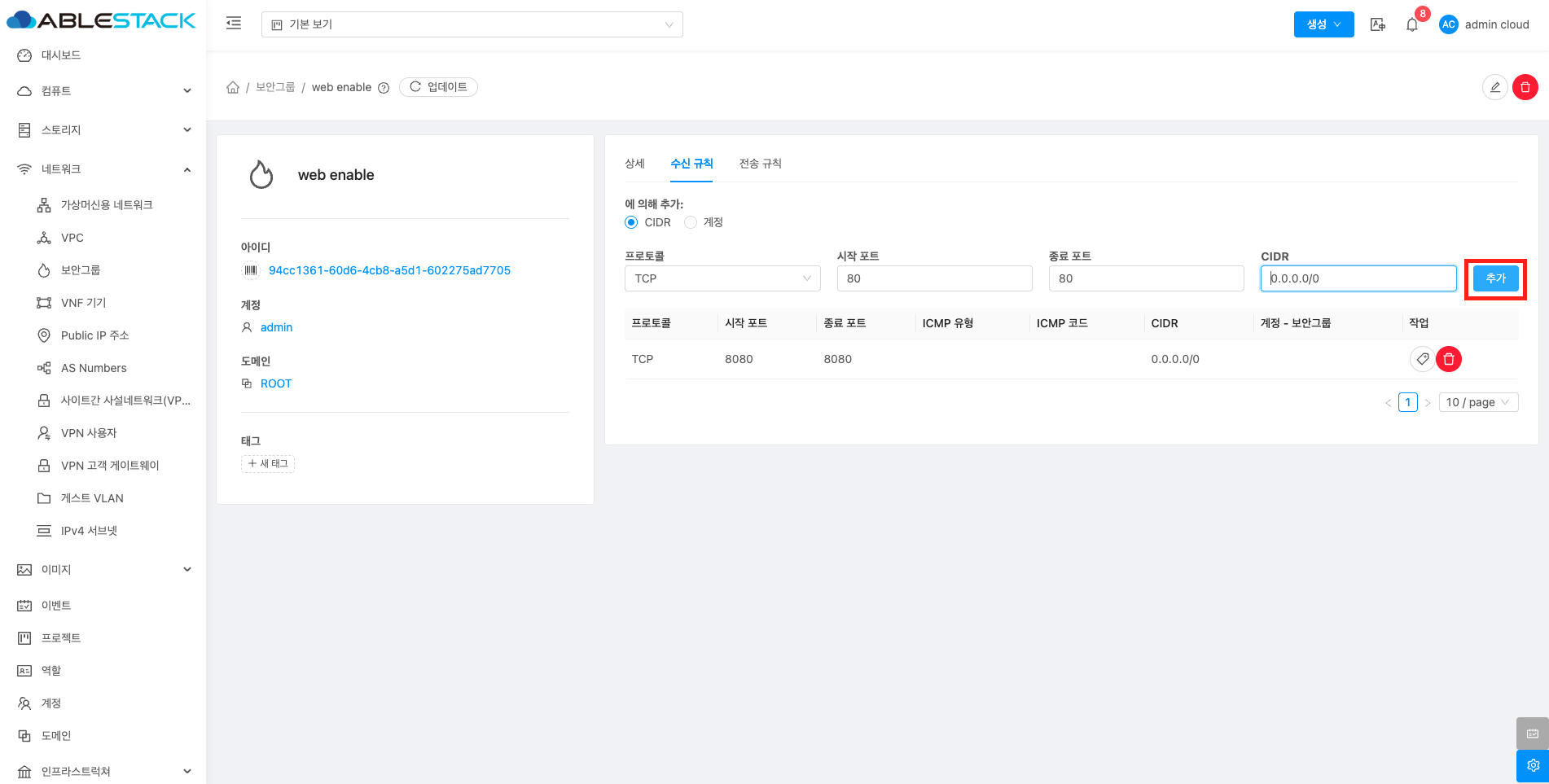Open the 기본 보기 view dropdown

click(x=472, y=24)
